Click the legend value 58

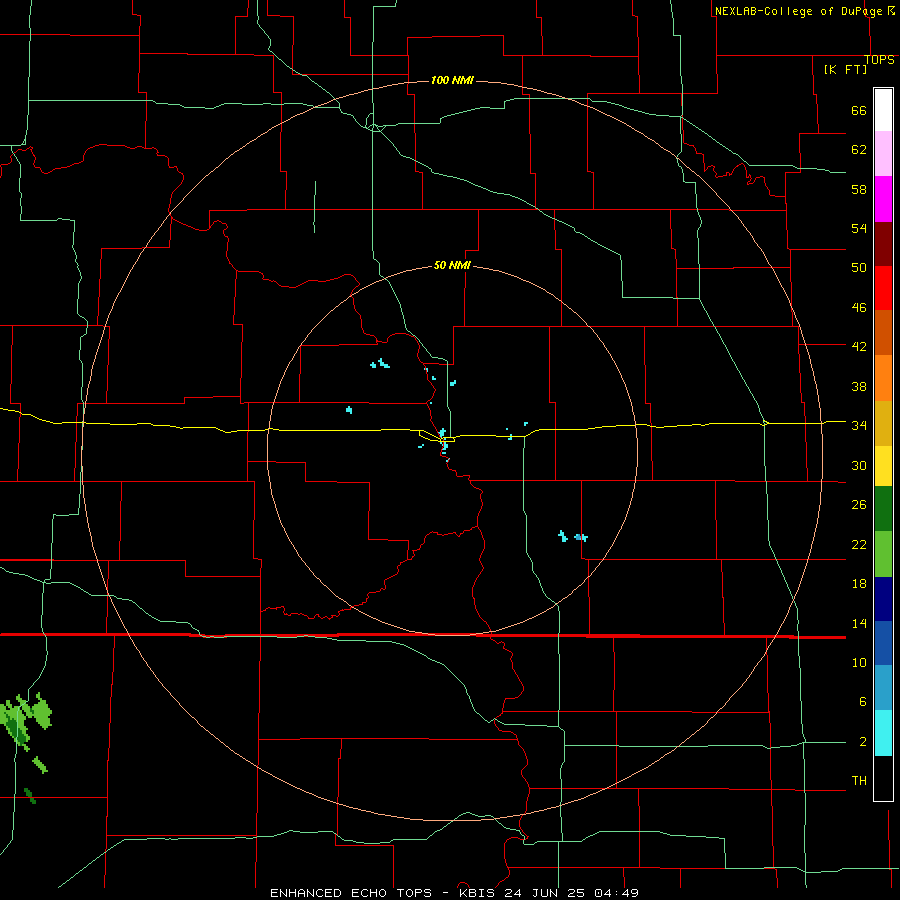click(x=859, y=189)
